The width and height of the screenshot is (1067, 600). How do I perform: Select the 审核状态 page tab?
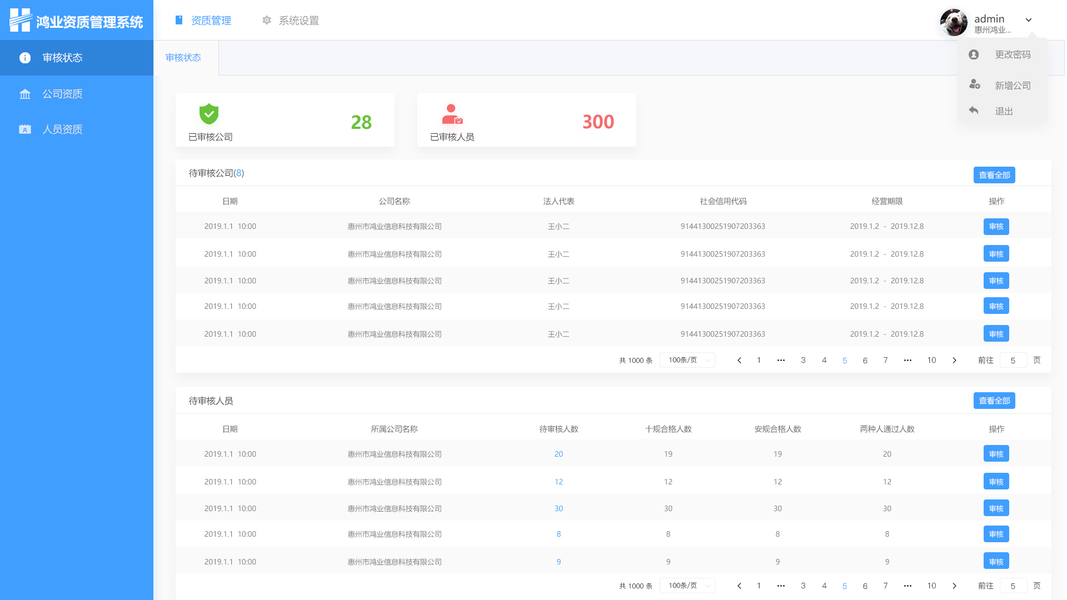pyautogui.click(x=184, y=58)
